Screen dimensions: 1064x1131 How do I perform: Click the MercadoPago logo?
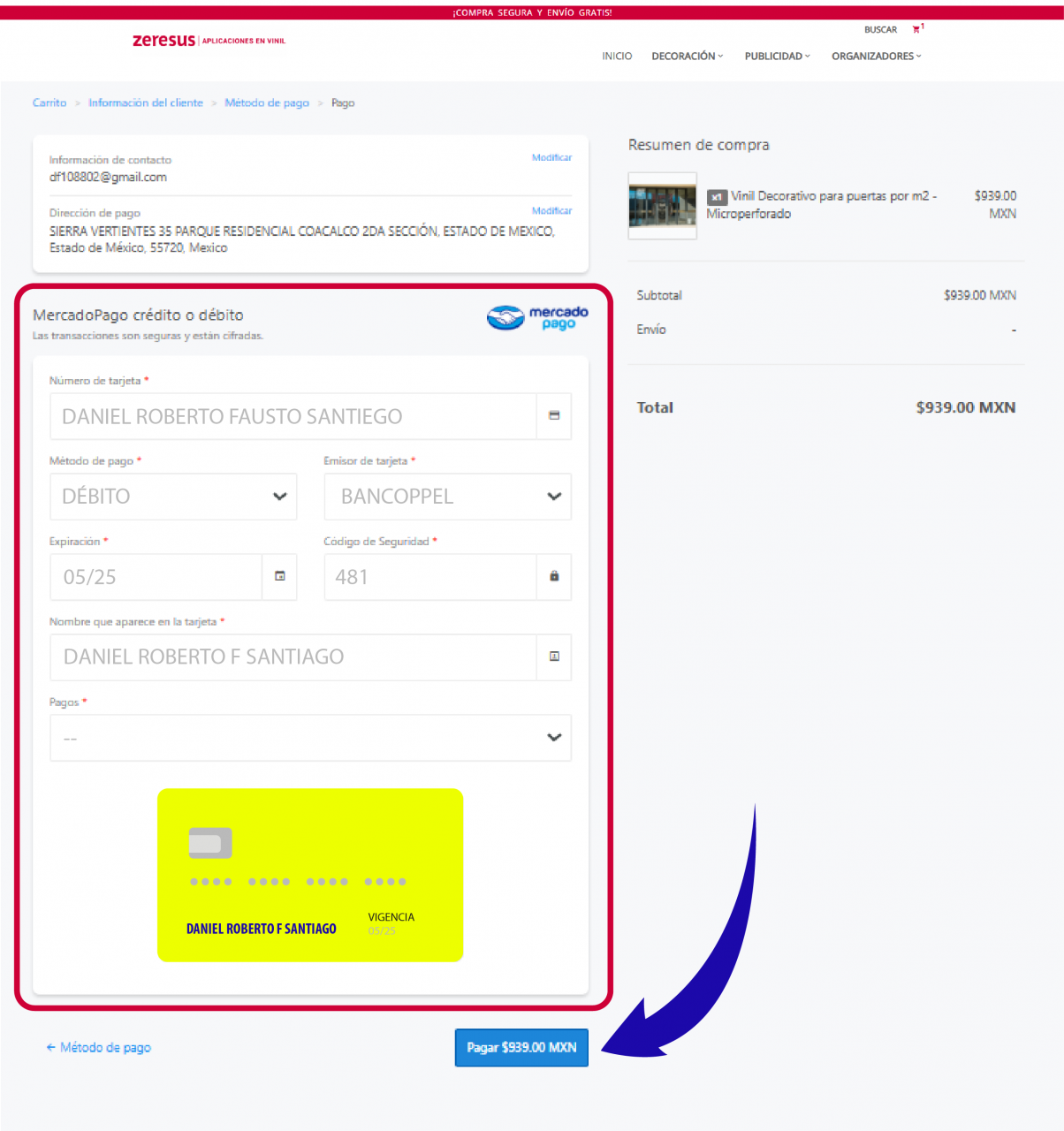(x=537, y=317)
